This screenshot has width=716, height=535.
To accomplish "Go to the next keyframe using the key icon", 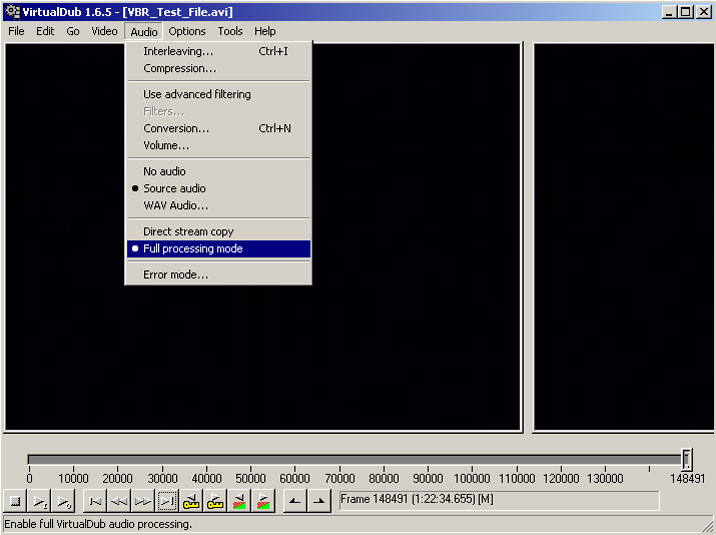I will (x=215, y=501).
